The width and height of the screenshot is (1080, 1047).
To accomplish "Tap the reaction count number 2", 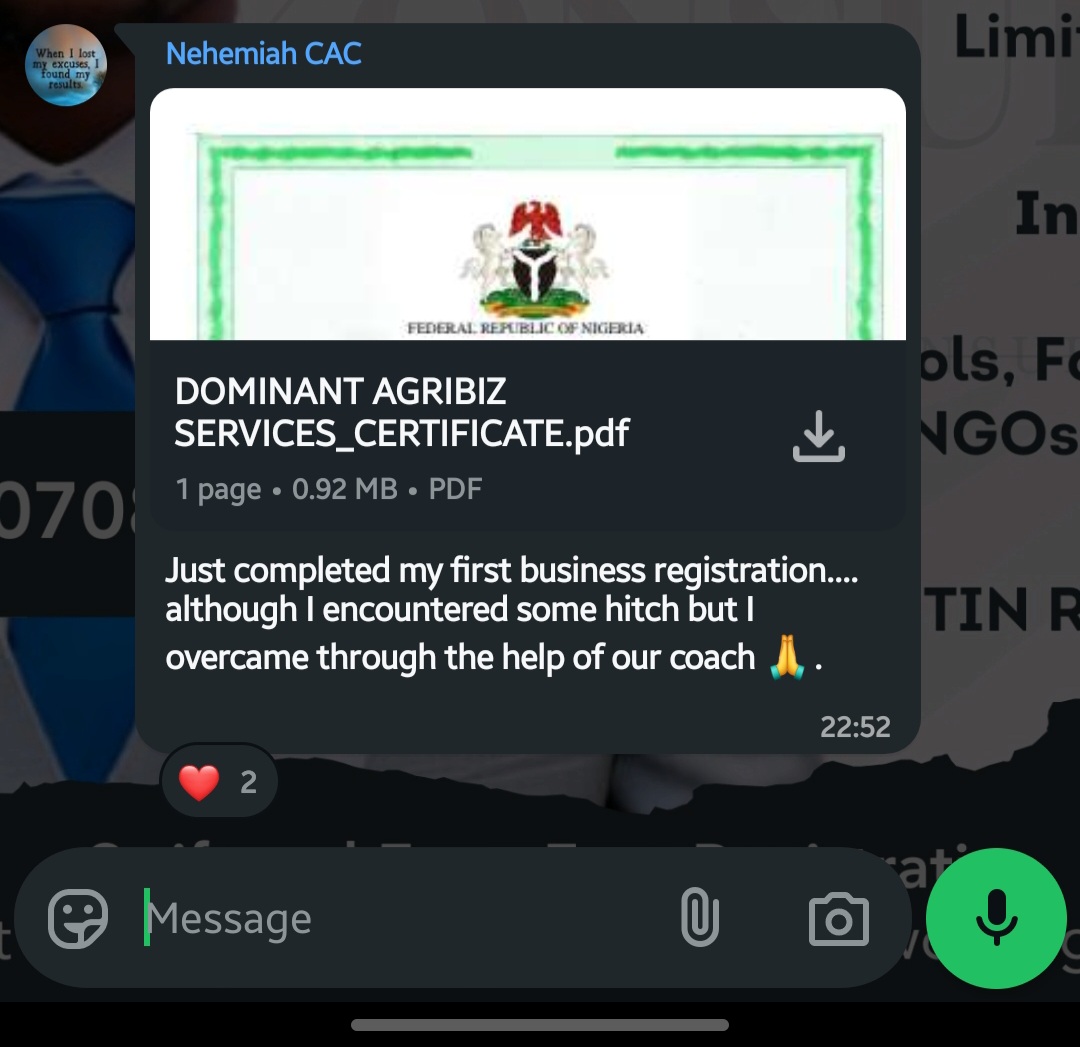I will (249, 782).
